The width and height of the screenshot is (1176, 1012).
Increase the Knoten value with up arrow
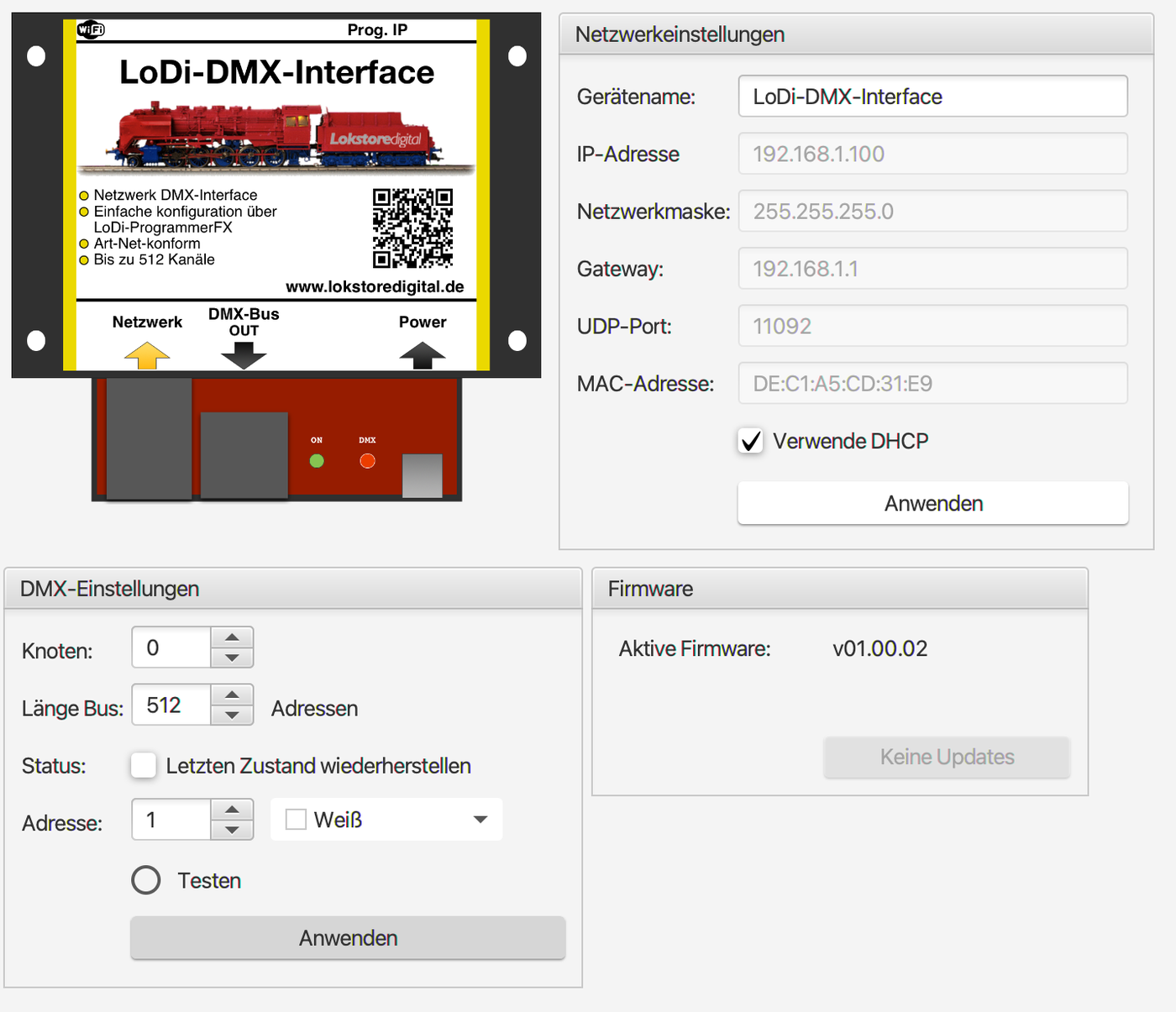(x=232, y=637)
